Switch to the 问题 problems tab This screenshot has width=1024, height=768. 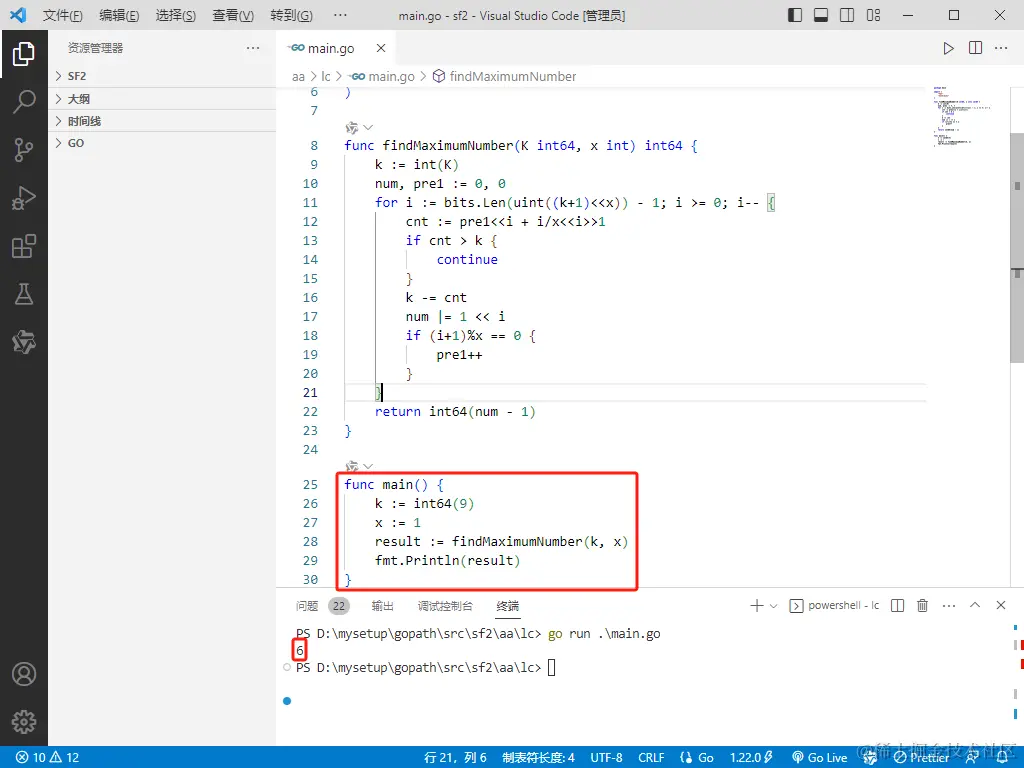(307, 606)
